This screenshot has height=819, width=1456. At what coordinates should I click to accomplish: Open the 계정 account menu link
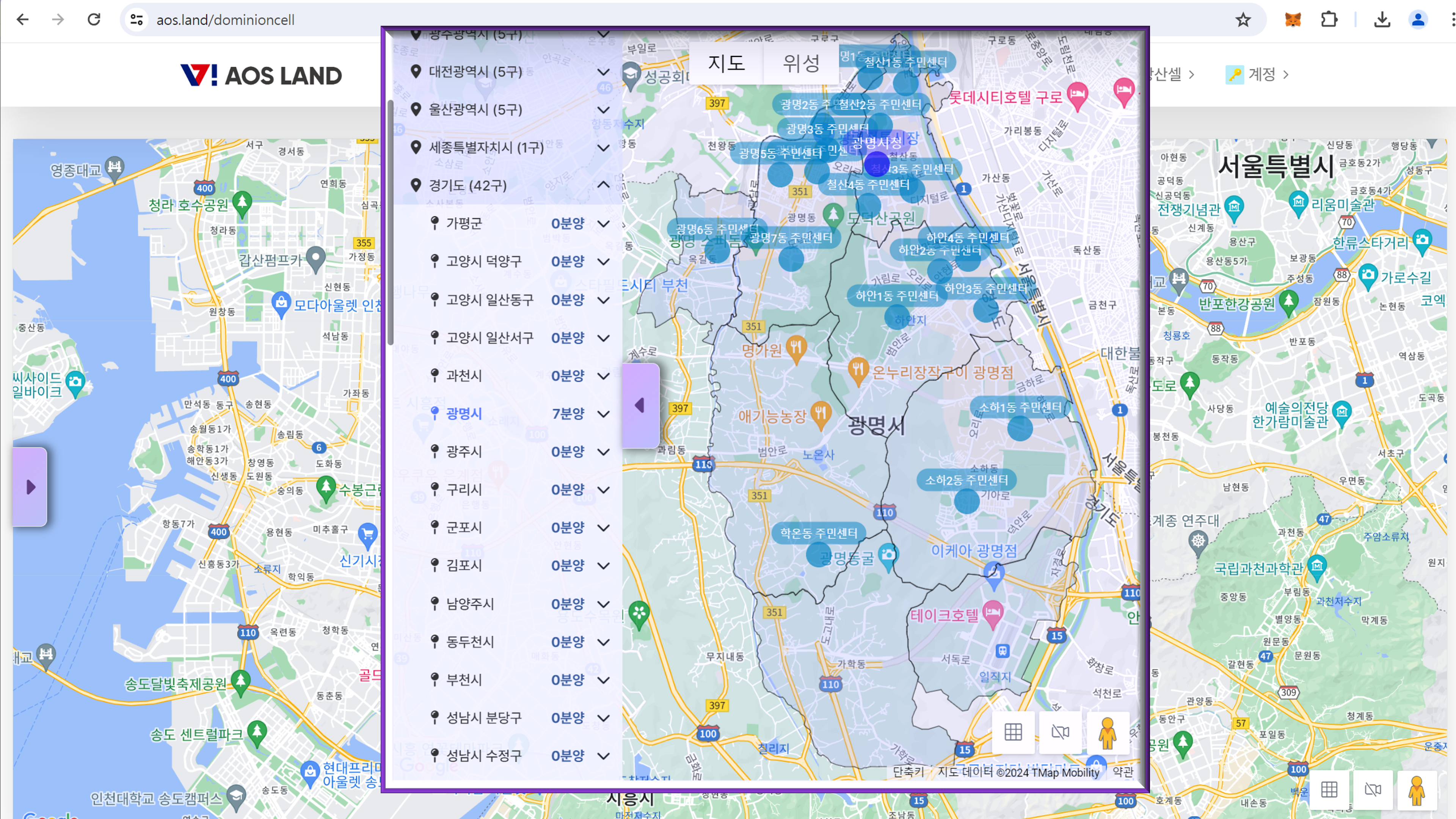tap(1261, 74)
